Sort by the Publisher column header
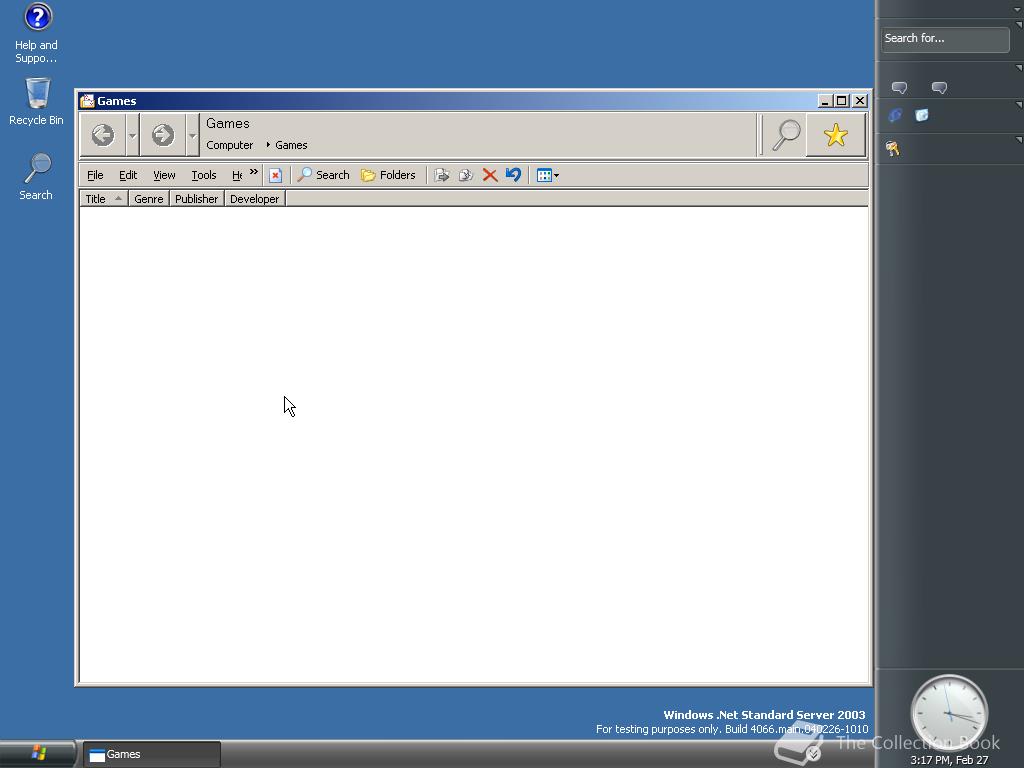The width and height of the screenshot is (1024, 768). pyautogui.click(x=197, y=199)
